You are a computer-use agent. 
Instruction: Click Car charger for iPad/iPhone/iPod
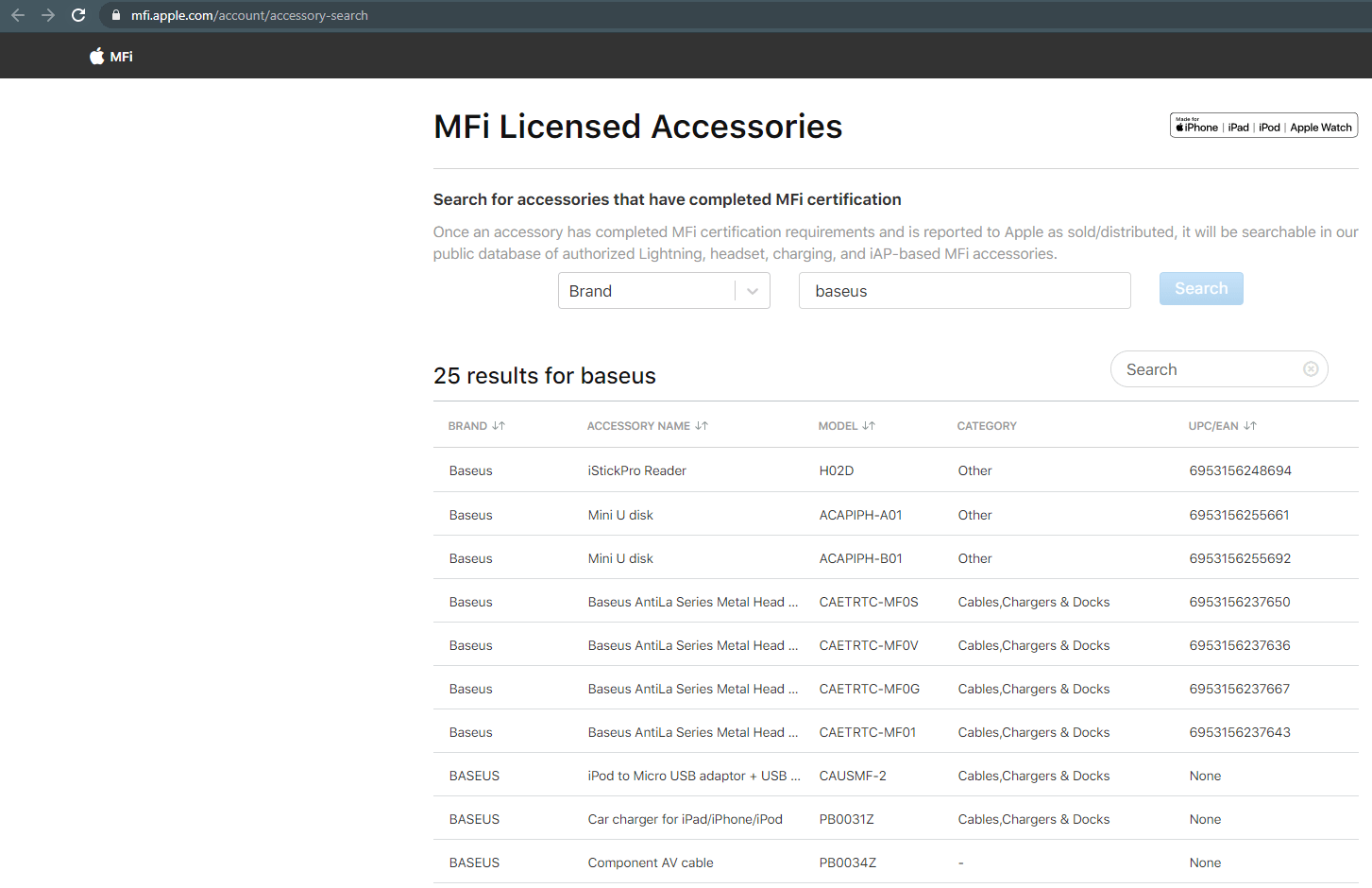coord(686,819)
